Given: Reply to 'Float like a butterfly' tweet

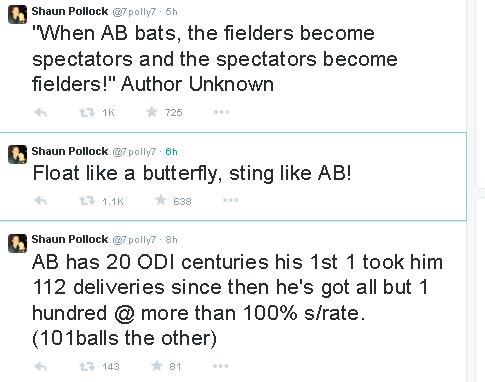Looking at the screenshot, I should point(41,201).
